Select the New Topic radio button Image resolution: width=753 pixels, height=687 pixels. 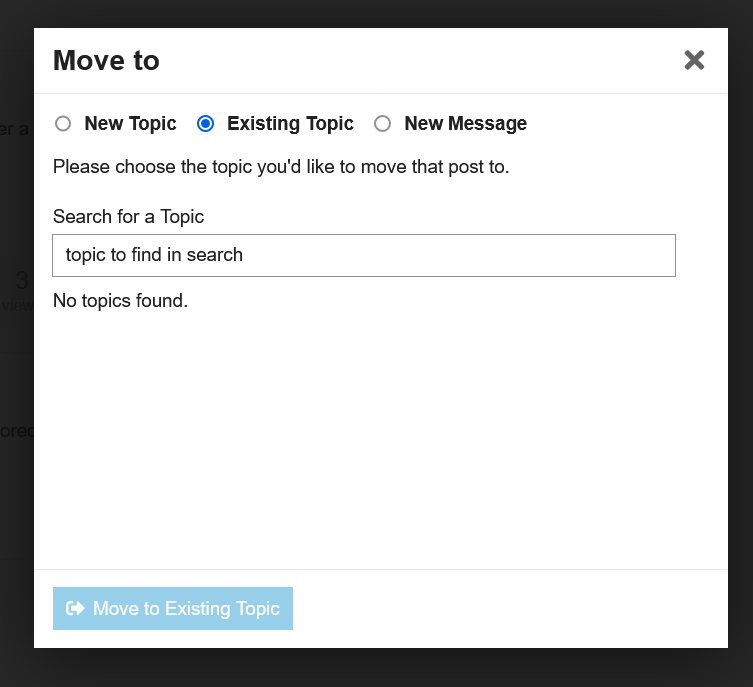coord(63,124)
